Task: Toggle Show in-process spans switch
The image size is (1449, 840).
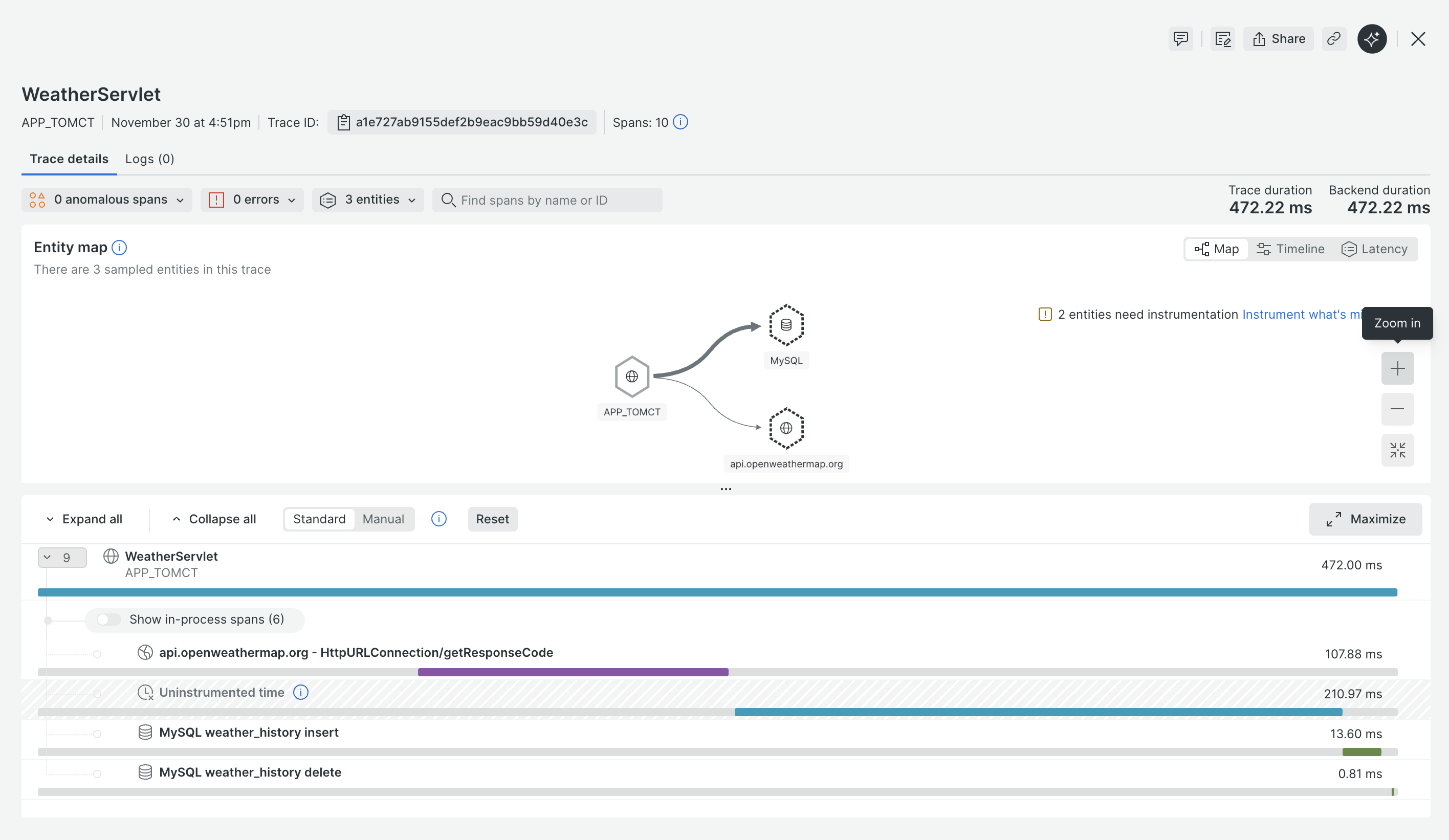Action: 108,619
